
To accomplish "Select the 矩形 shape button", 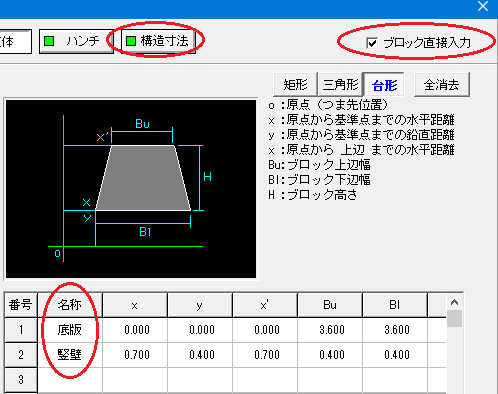I will (295, 85).
